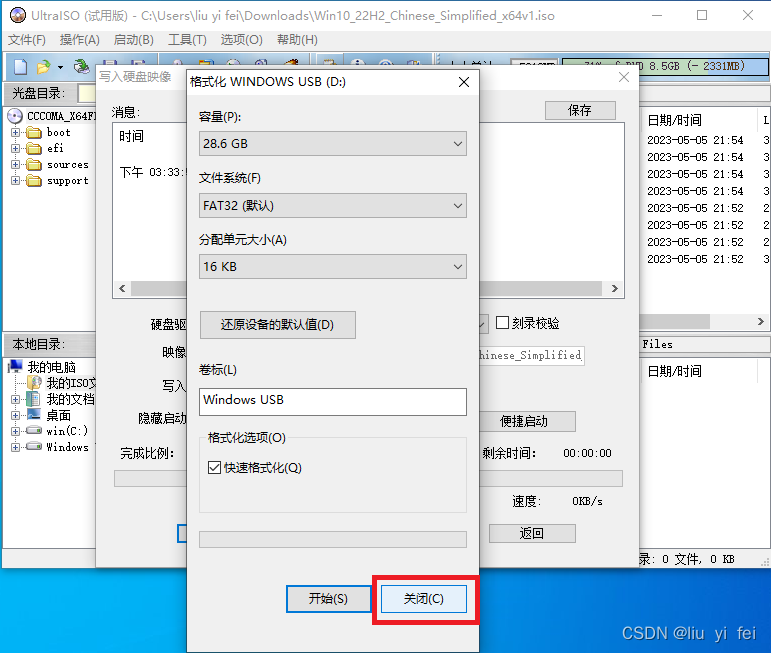Click the support folder icon

click(x=33, y=181)
